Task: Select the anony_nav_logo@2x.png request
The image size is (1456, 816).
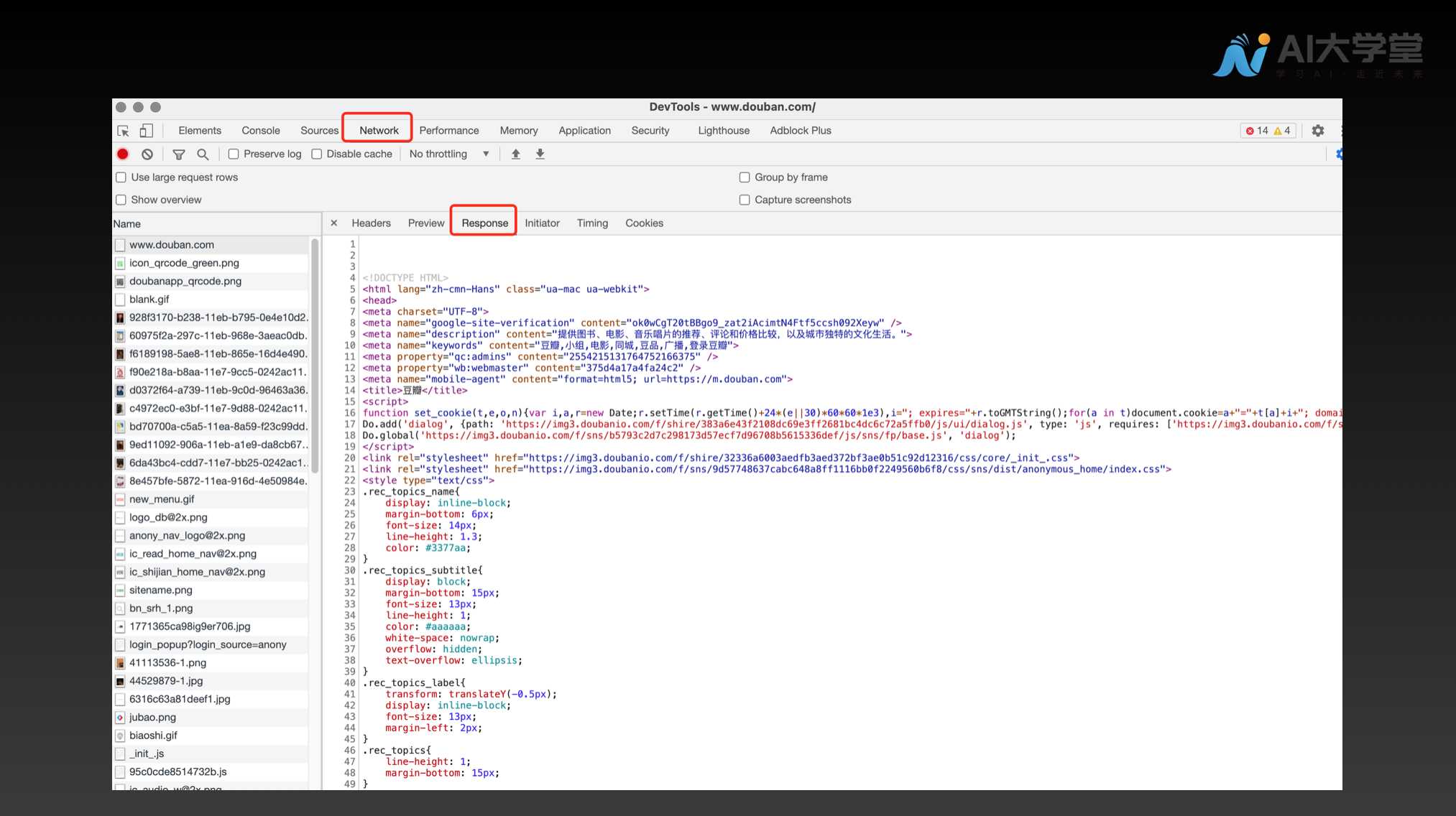Action: (x=211, y=536)
